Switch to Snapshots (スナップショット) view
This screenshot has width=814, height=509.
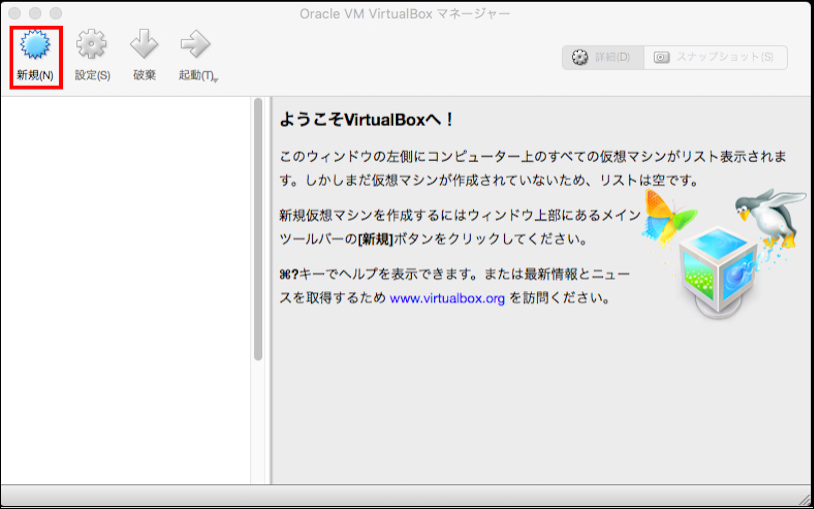pyautogui.click(x=715, y=57)
